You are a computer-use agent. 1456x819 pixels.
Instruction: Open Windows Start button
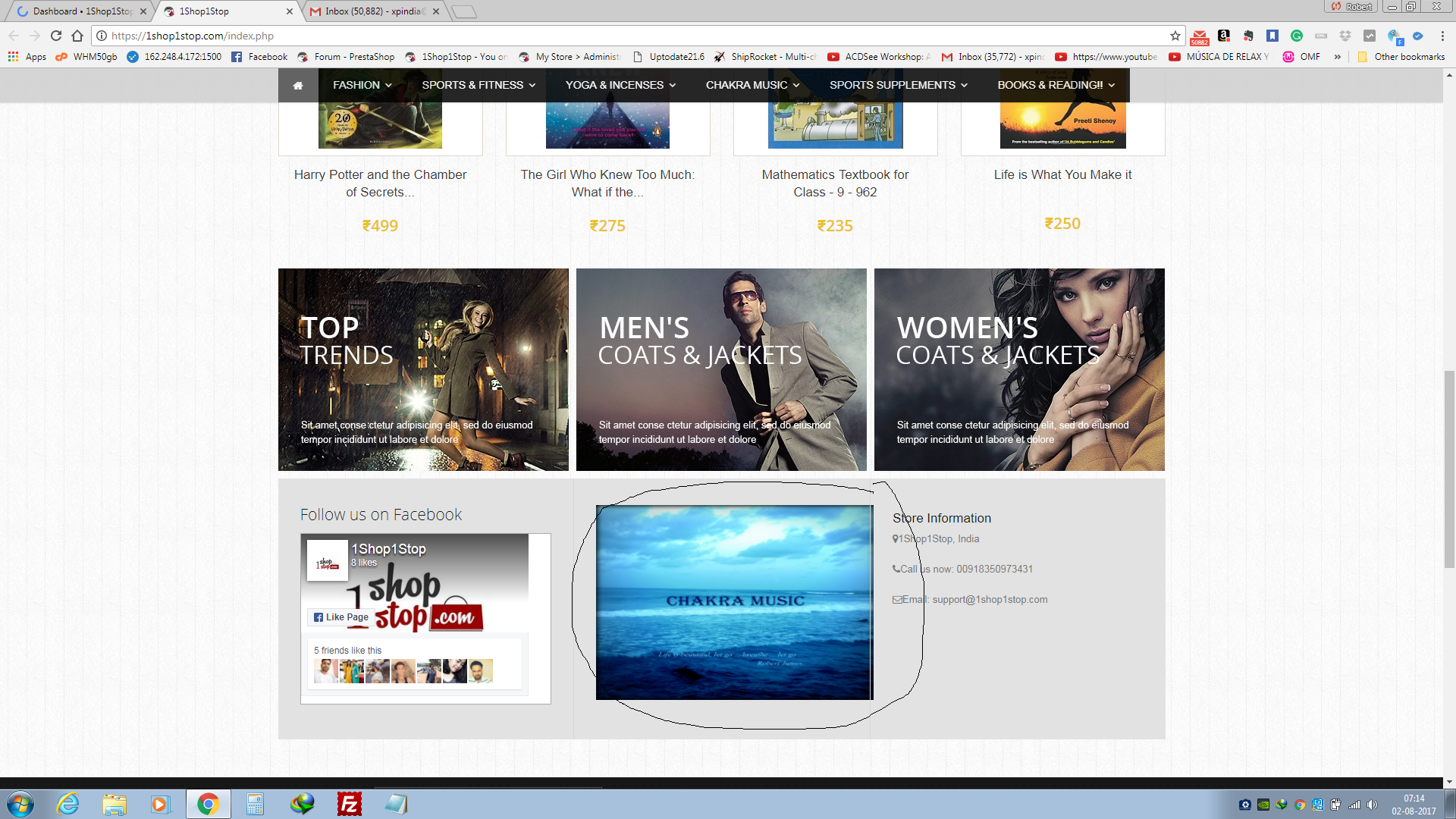[20, 804]
